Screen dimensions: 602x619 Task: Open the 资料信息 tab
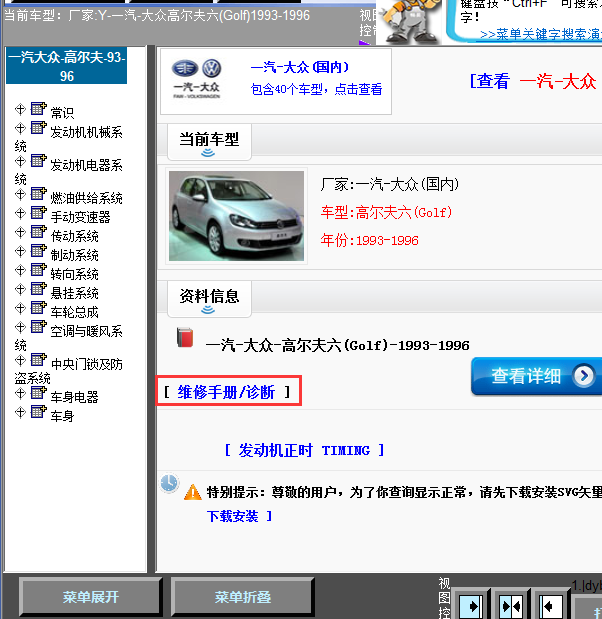click(x=209, y=298)
